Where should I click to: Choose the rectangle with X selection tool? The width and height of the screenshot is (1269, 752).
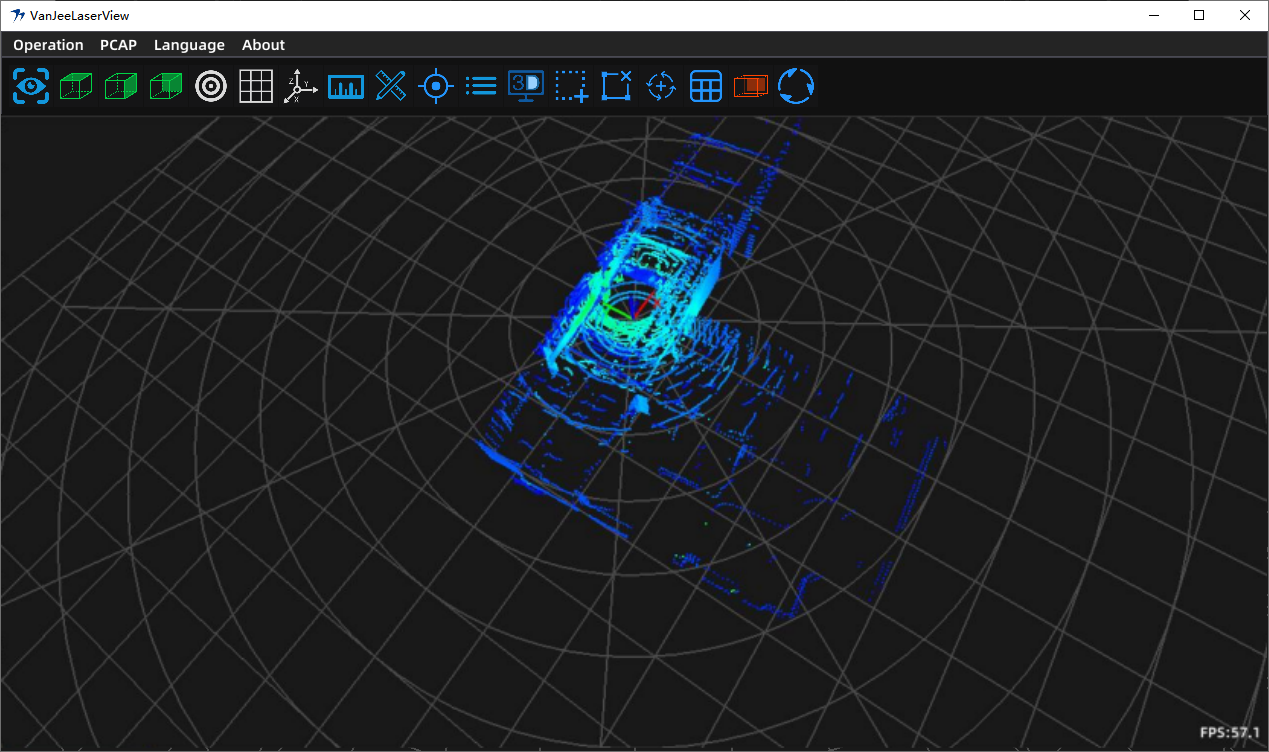tap(616, 86)
